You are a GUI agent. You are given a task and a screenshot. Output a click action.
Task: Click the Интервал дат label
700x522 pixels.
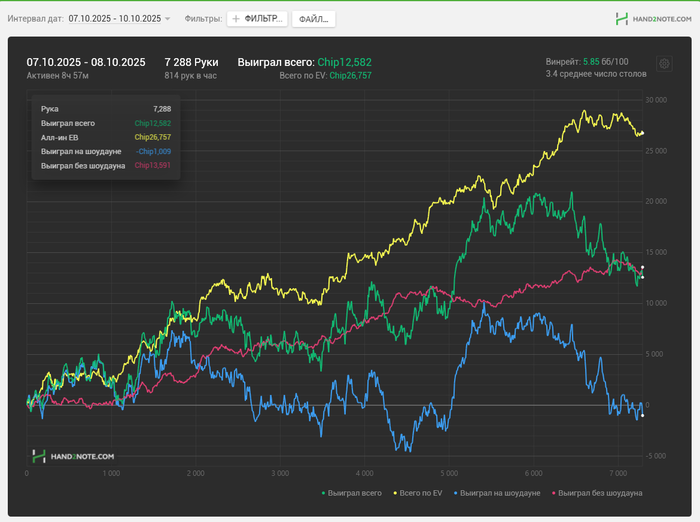[36, 19]
